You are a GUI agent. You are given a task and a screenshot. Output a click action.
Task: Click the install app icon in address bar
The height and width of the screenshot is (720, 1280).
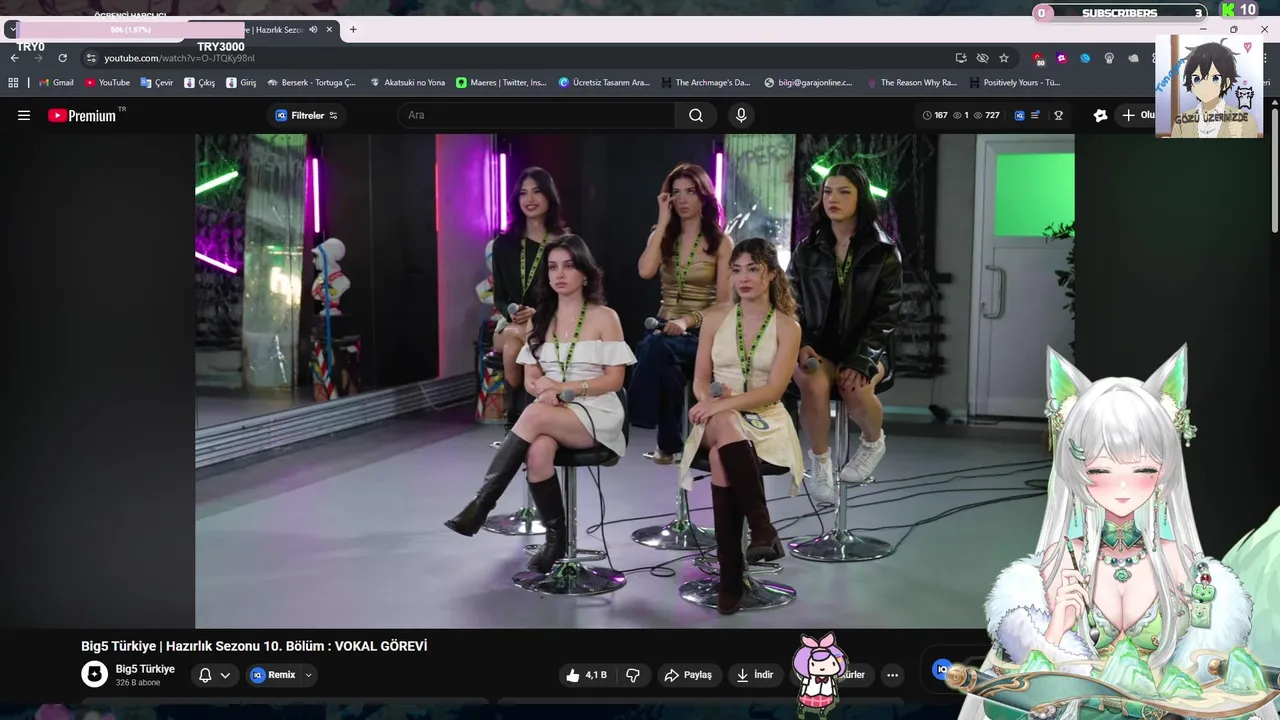(961, 58)
